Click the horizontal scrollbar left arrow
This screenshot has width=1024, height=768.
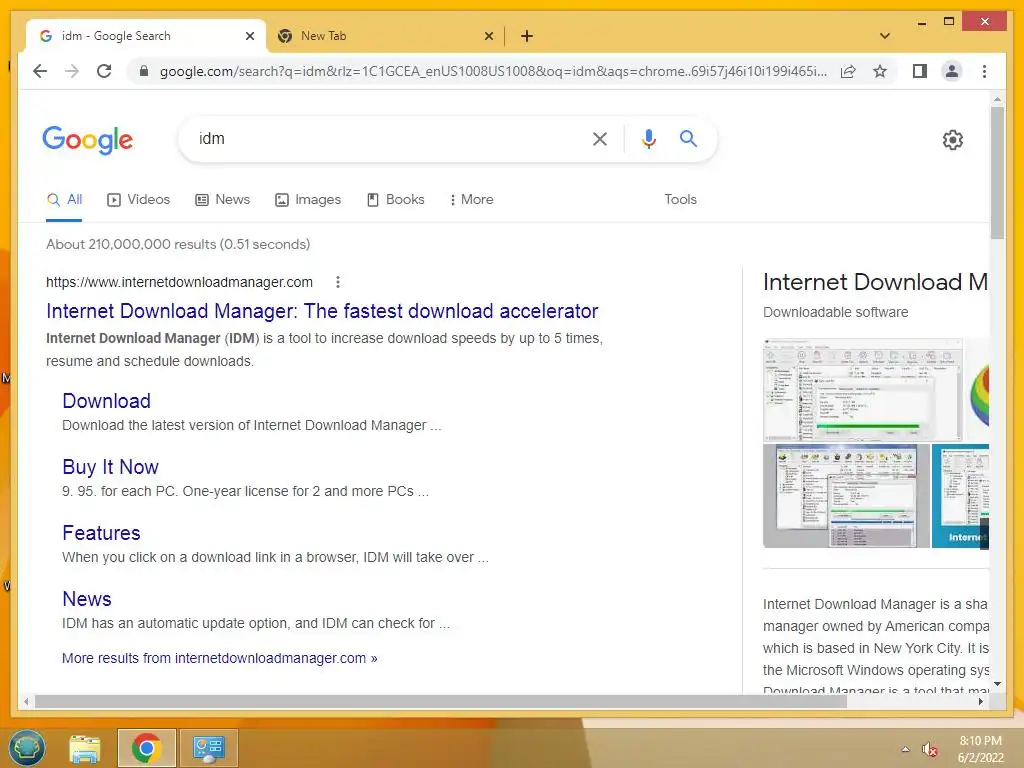tap(26, 702)
